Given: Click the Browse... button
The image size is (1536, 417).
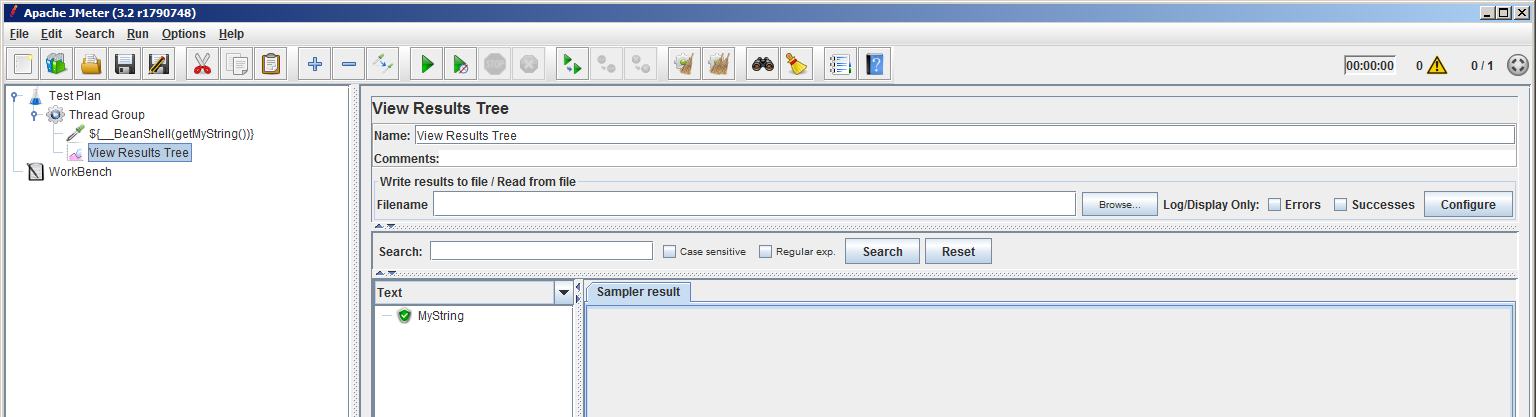Looking at the screenshot, I should coord(1120,204).
